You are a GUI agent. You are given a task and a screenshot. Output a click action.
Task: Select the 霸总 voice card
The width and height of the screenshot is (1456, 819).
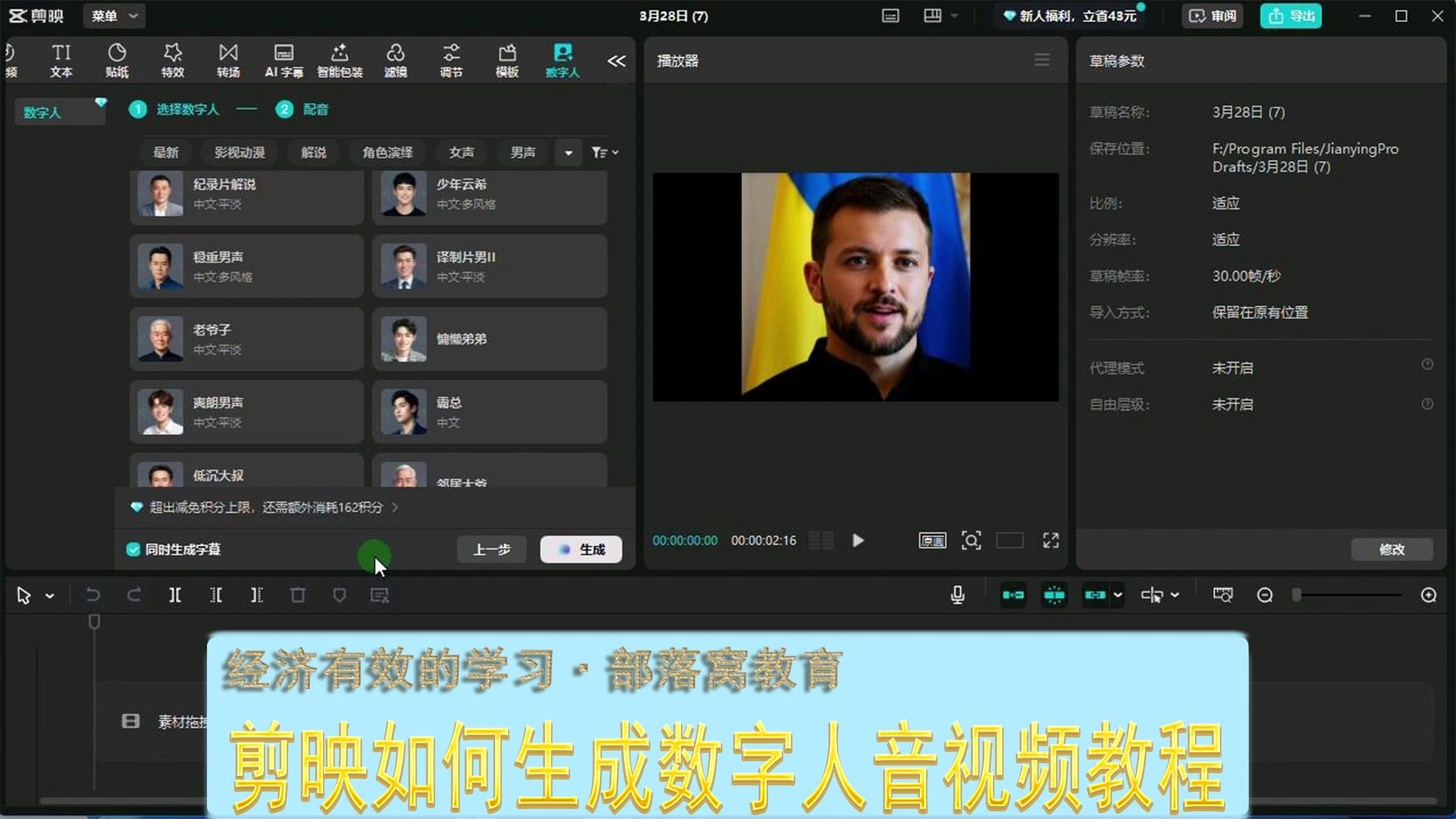coord(490,412)
